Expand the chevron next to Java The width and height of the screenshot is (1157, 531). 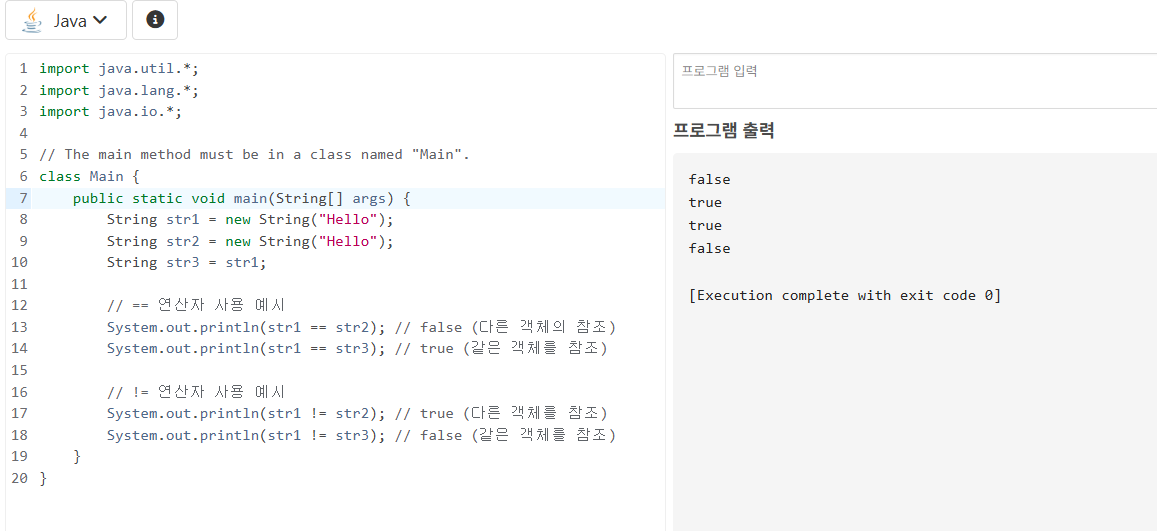[100, 21]
